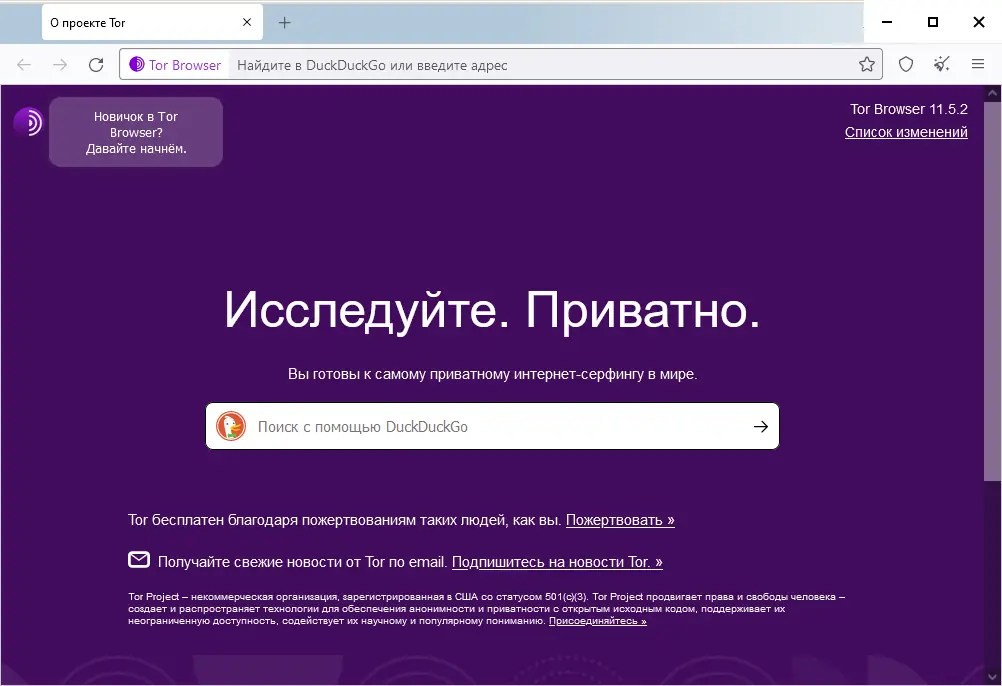Open 'Подпишитесь на новости Tor. »' link
This screenshot has width=1002, height=686.
click(557, 562)
